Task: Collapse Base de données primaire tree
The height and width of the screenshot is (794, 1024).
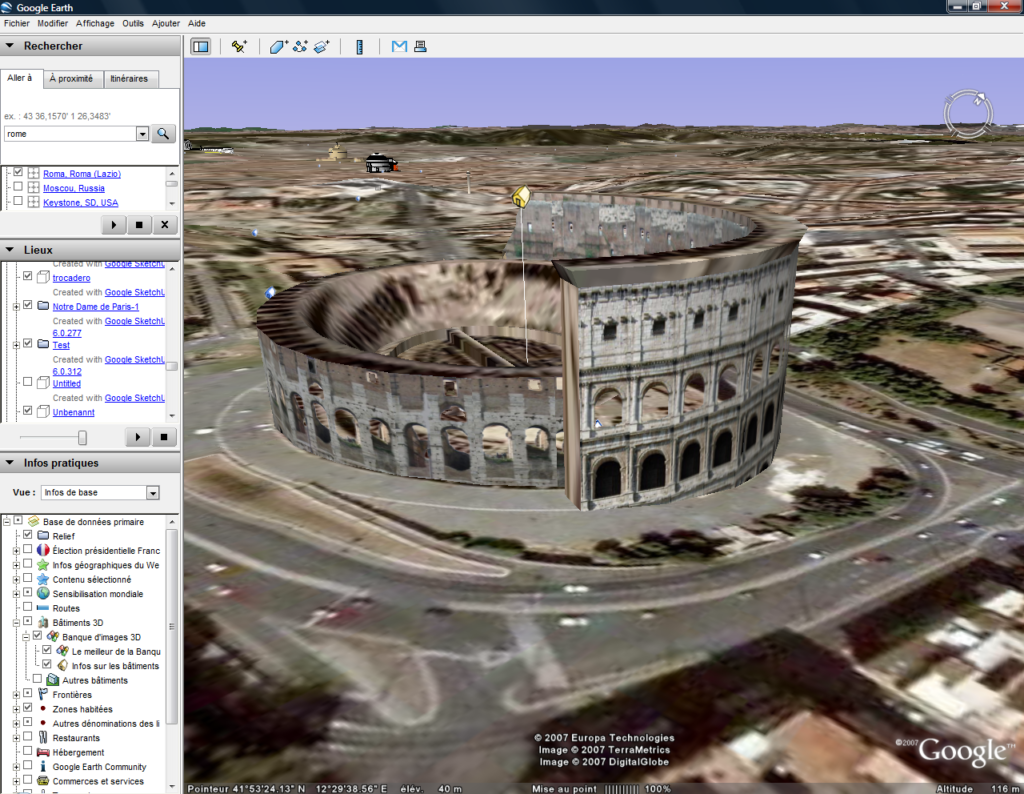Action: click(x=7, y=521)
